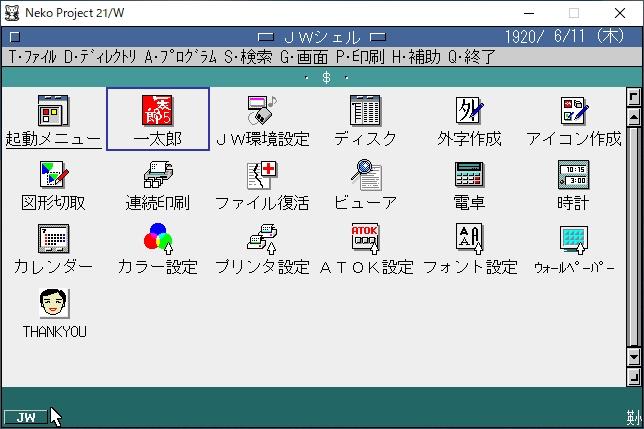
Task: Minimize the Neko Project 21/W window
Action: click(529, 13)
